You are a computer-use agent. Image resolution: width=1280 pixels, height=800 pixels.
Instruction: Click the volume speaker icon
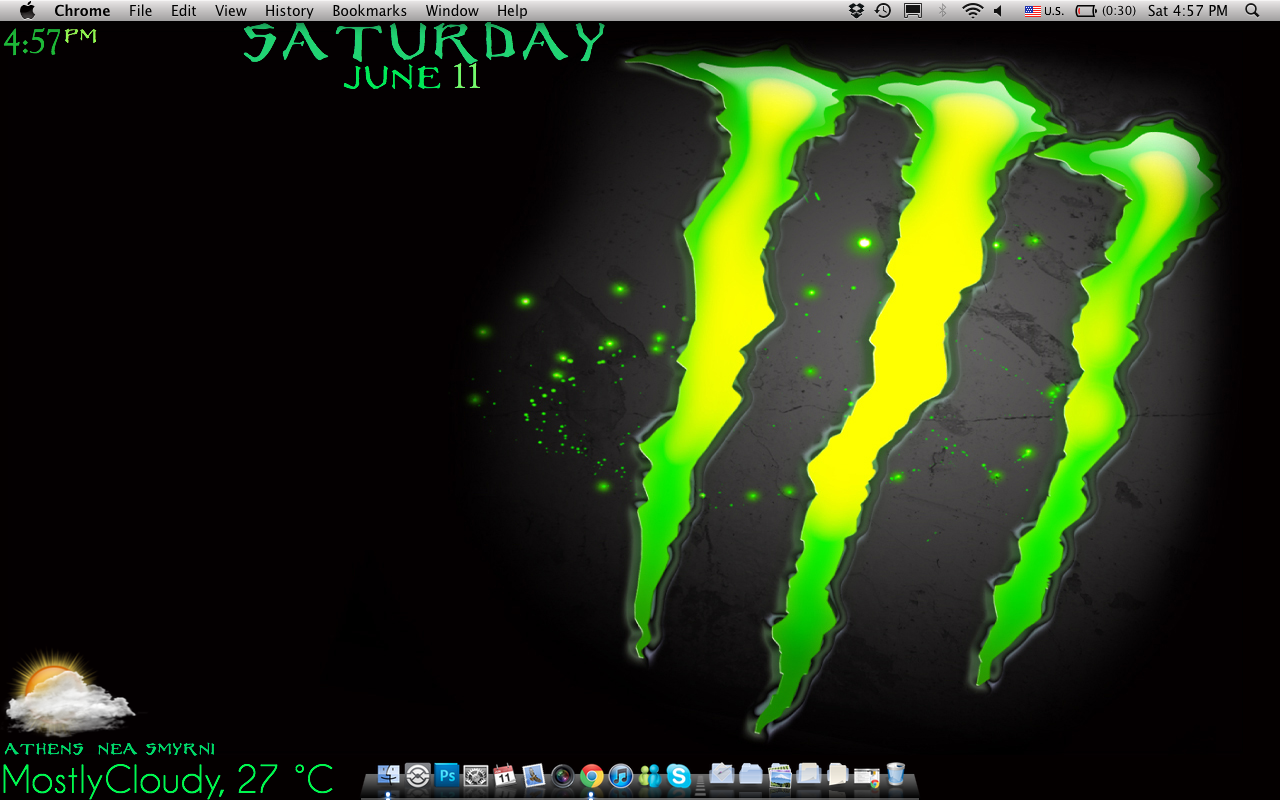pyautogui.click(x=998, y=10)
